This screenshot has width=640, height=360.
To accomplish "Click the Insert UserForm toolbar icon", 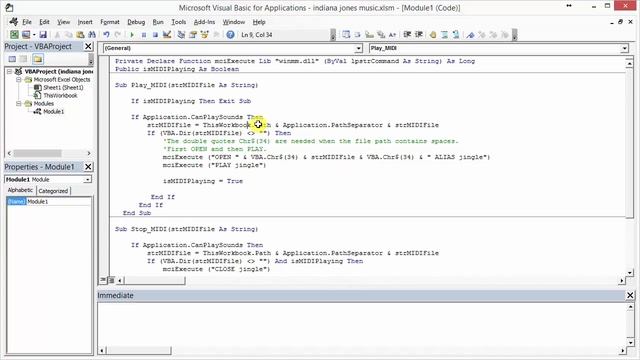I will [26, 35].
